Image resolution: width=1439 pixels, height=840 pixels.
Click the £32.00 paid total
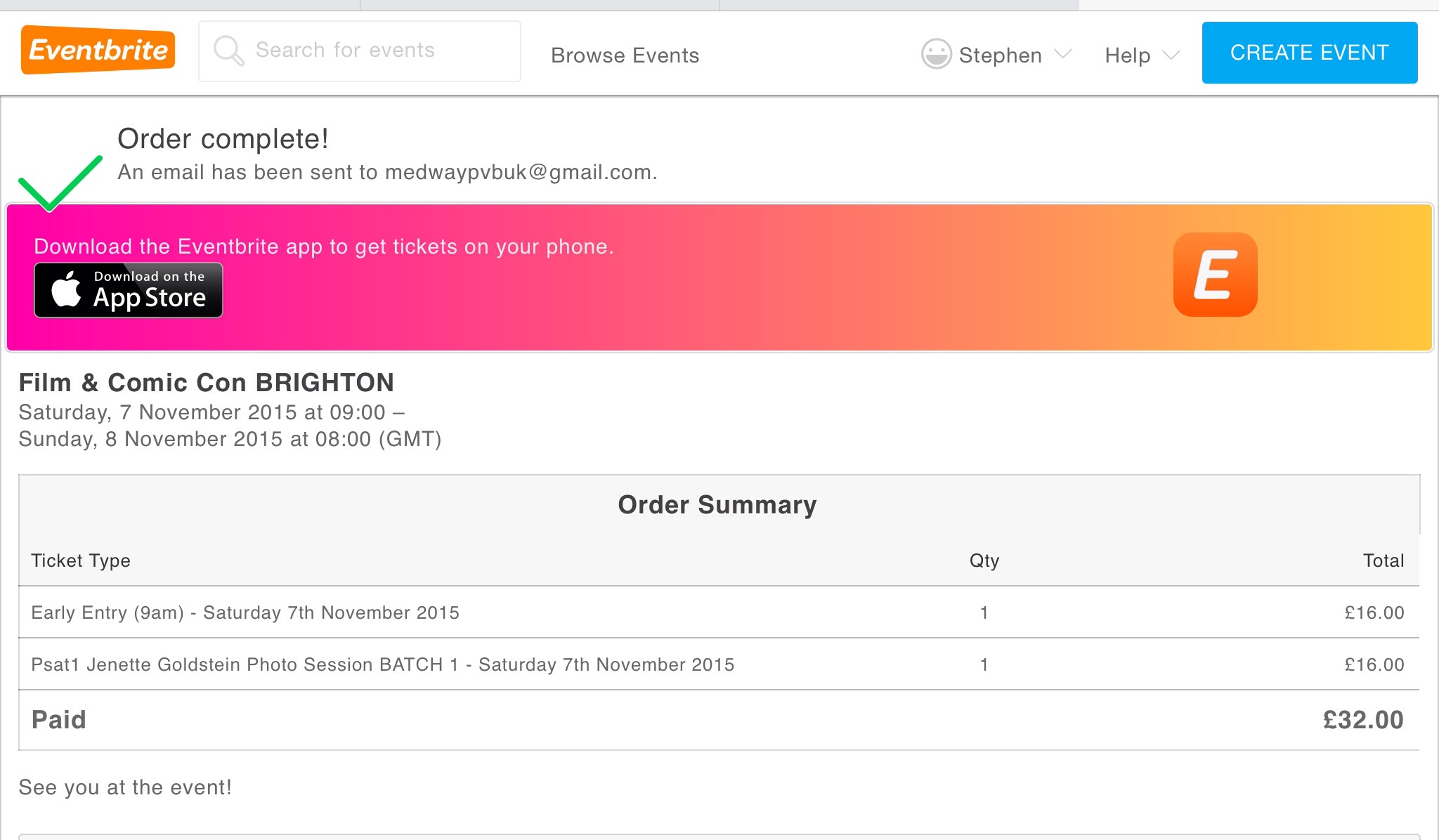tap(1363, 720)
